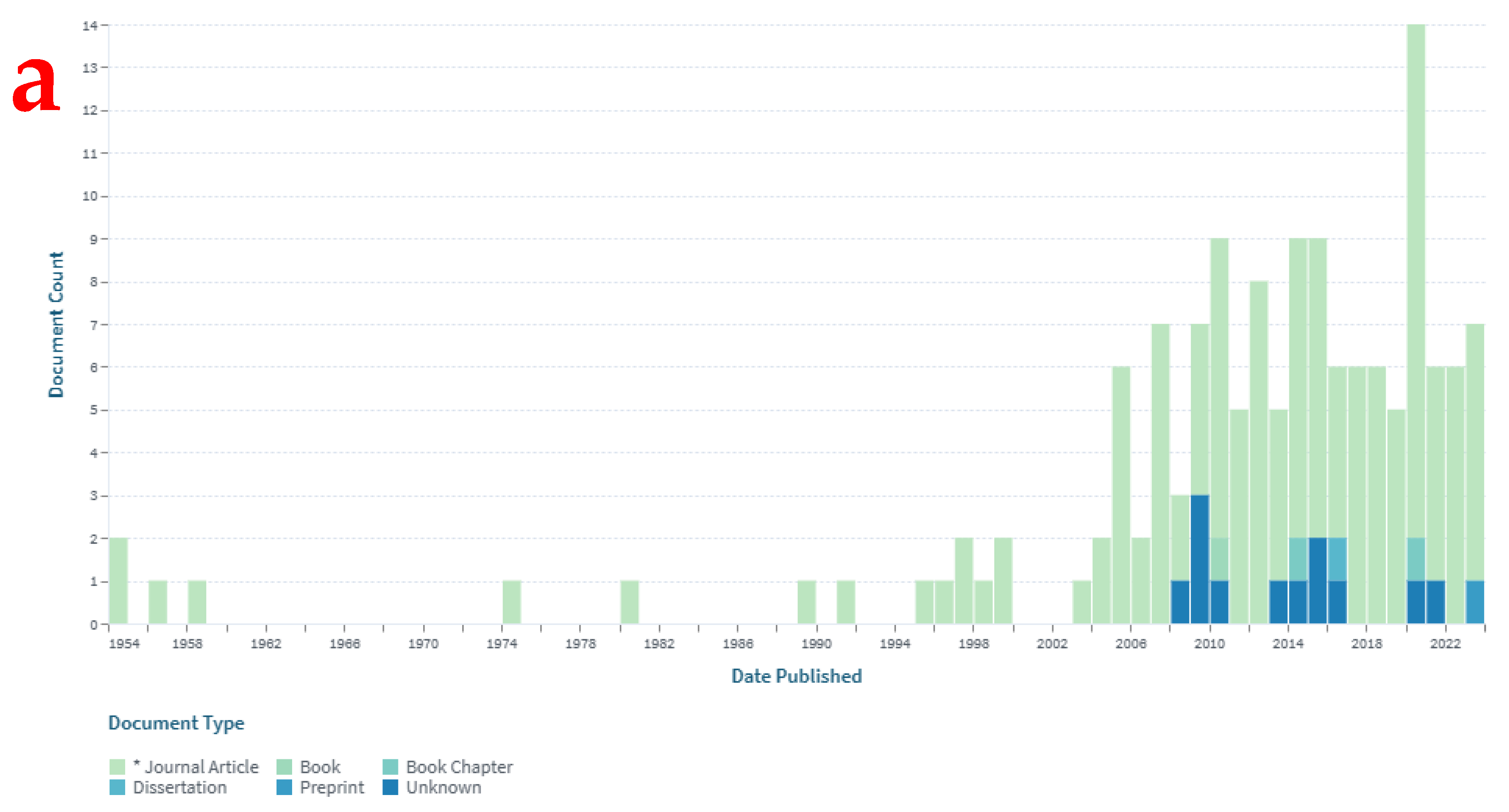Click the Book Chapter legend swatch

point(390,766)
